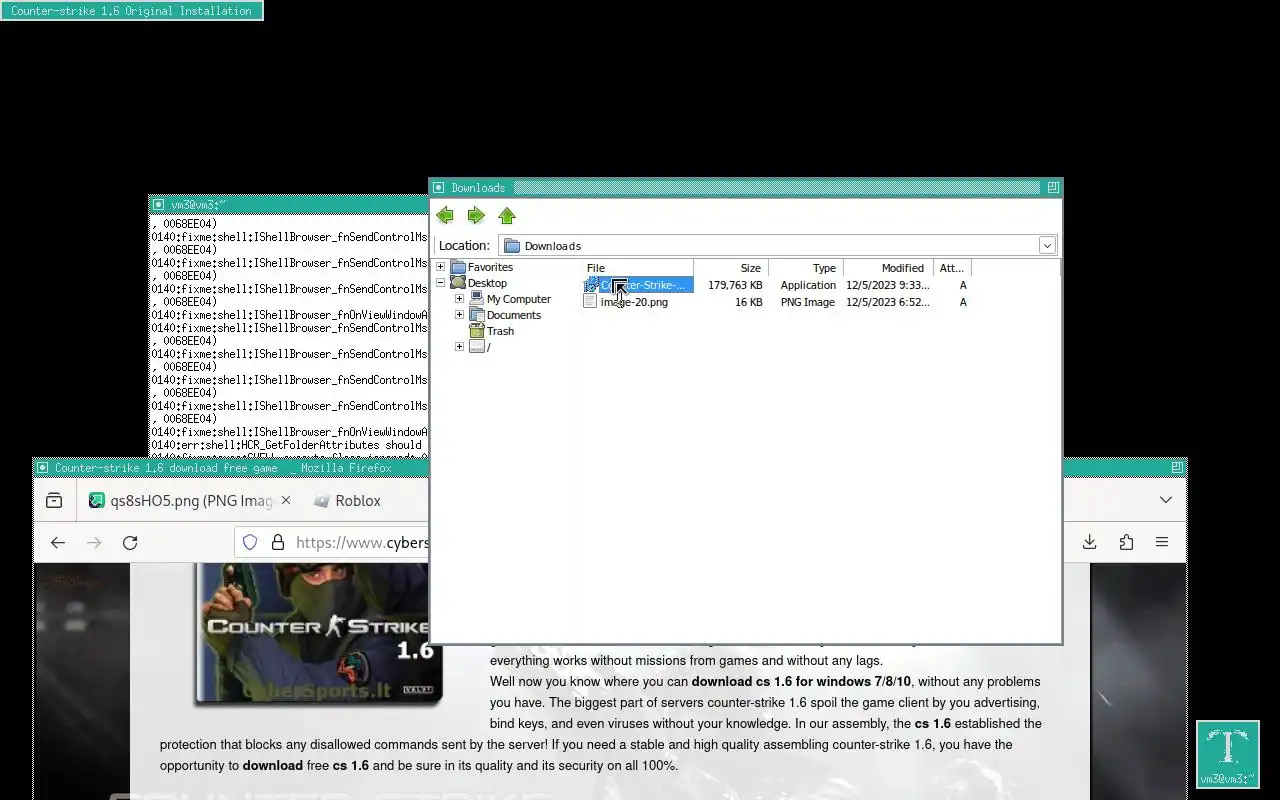Click the padlock site security icon
The height and width of the screenshot is (800, 1280).
(277, 542)
